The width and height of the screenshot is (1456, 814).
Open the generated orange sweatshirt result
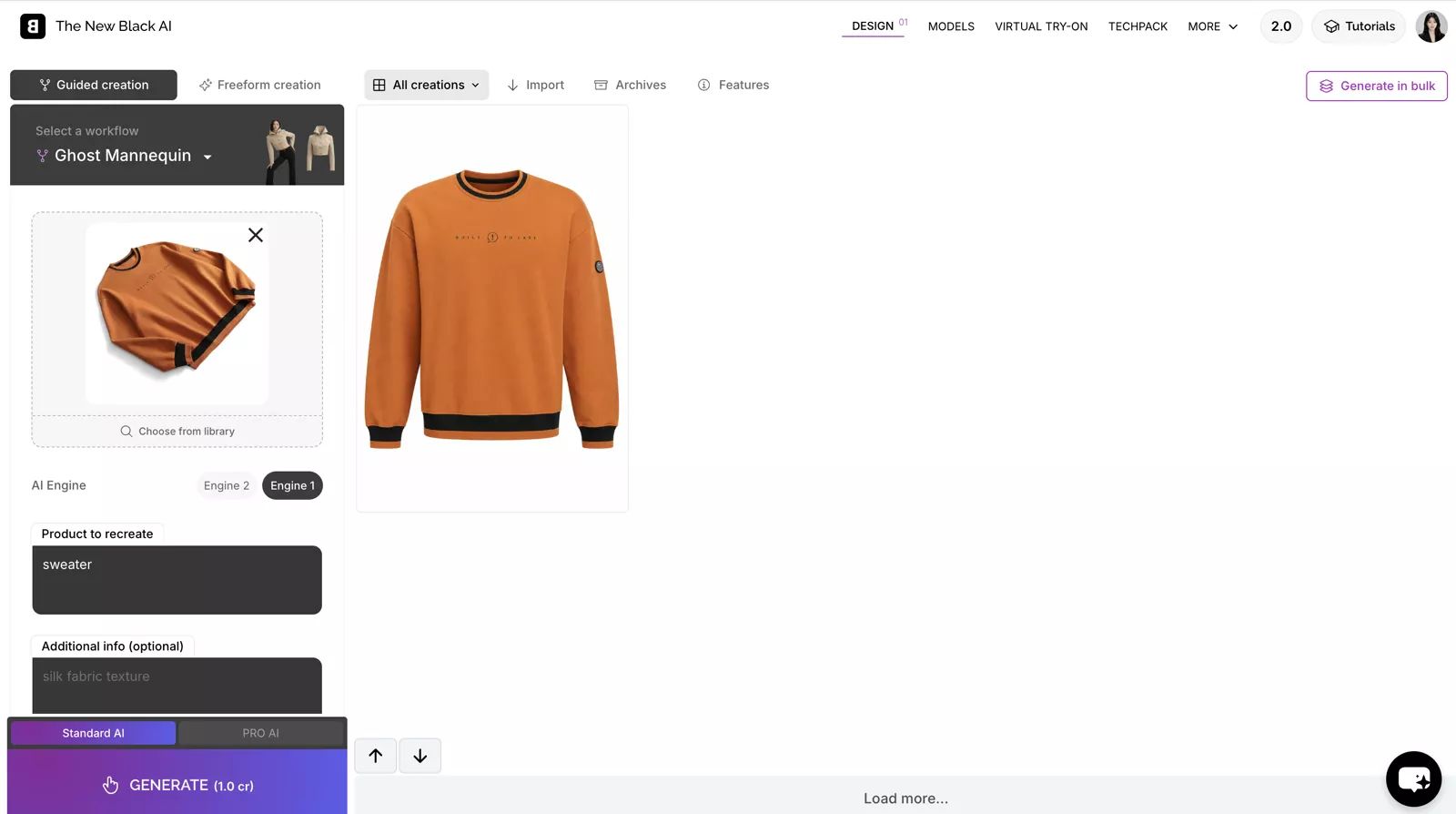point(492,309)
